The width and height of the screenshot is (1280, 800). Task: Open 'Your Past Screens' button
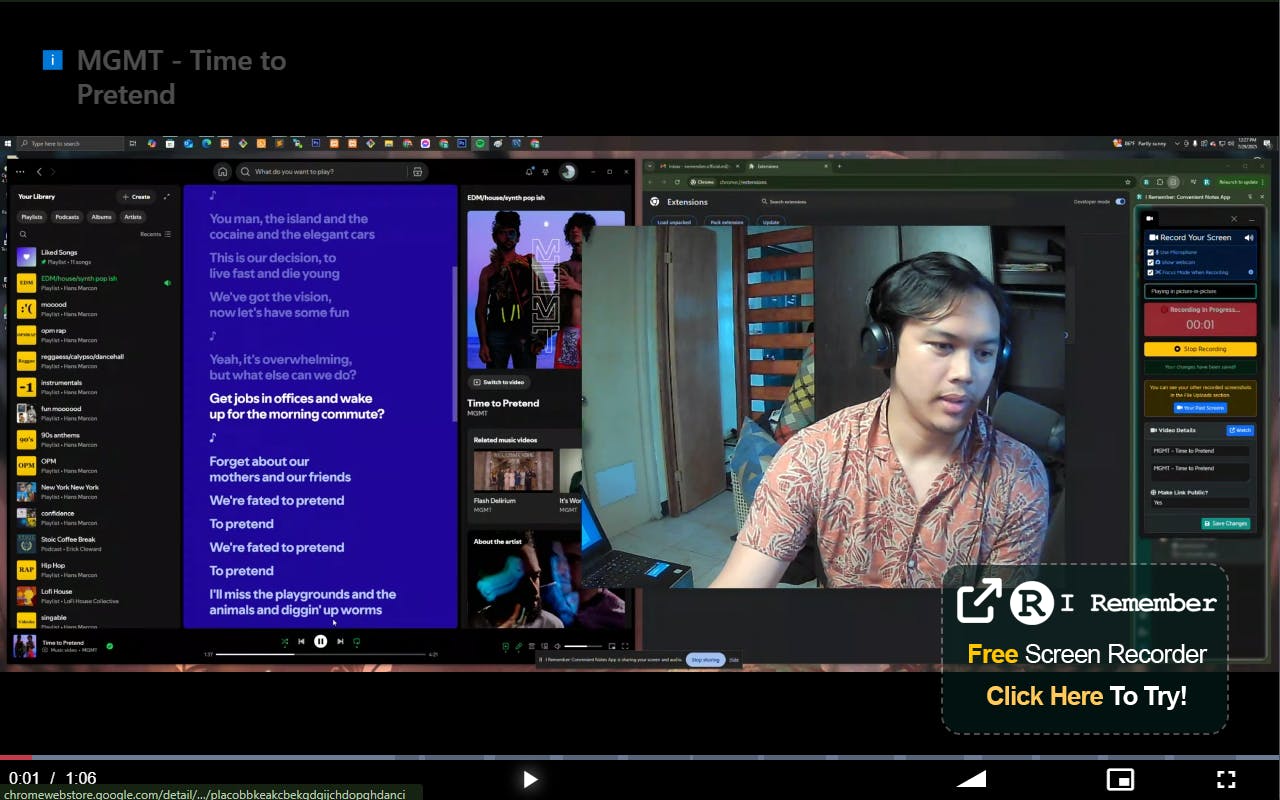click(1200, 408)
